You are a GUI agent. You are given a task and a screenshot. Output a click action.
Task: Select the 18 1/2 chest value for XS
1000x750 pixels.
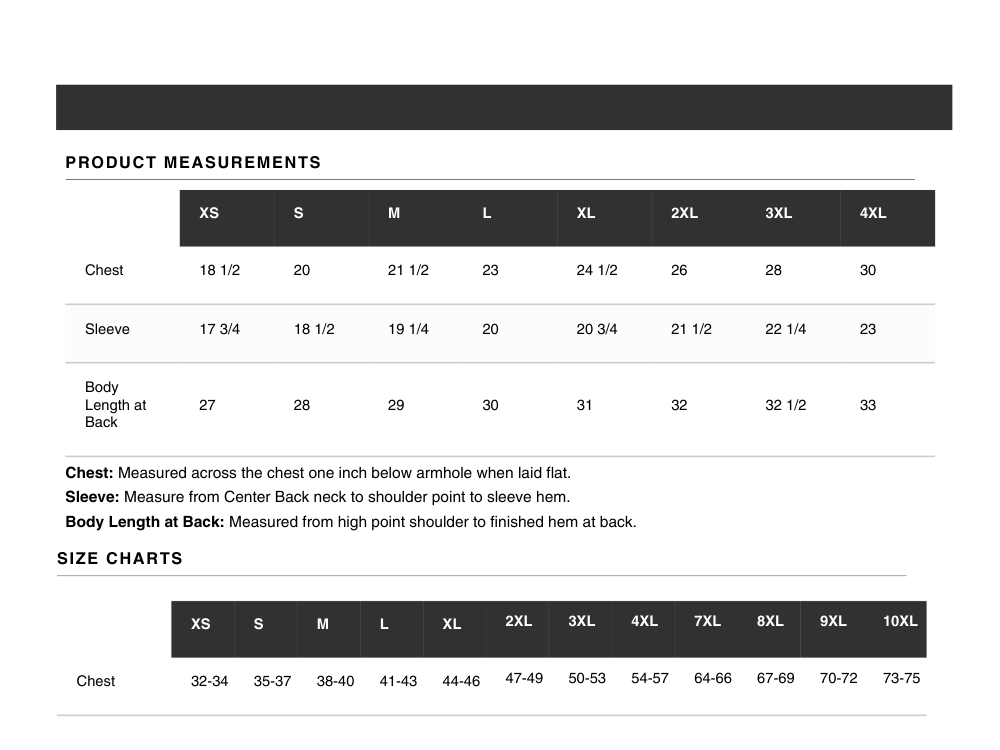tap(220, 270)
